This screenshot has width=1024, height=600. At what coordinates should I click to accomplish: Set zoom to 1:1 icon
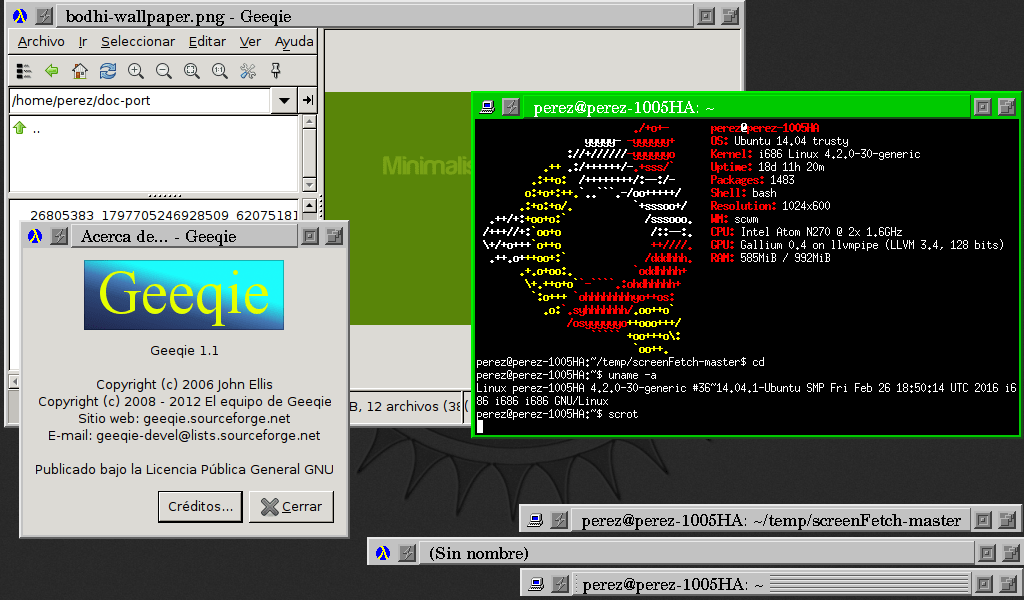coord(220,71)
